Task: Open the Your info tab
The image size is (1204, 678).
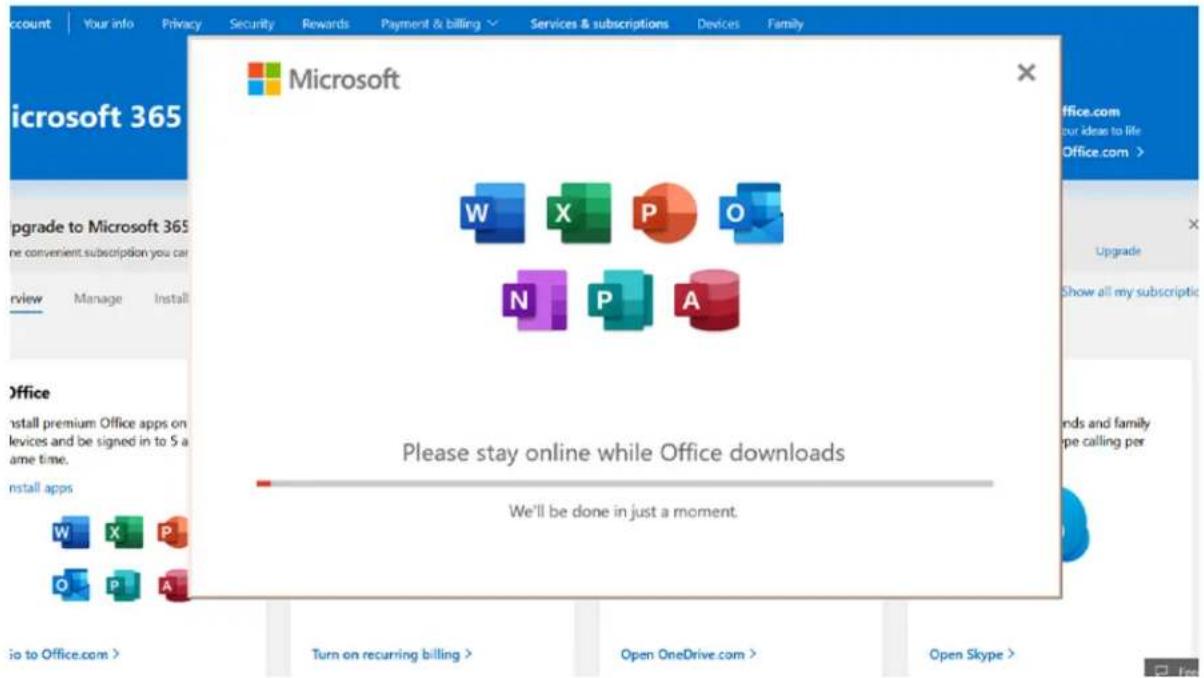Action: coord(109,24)
